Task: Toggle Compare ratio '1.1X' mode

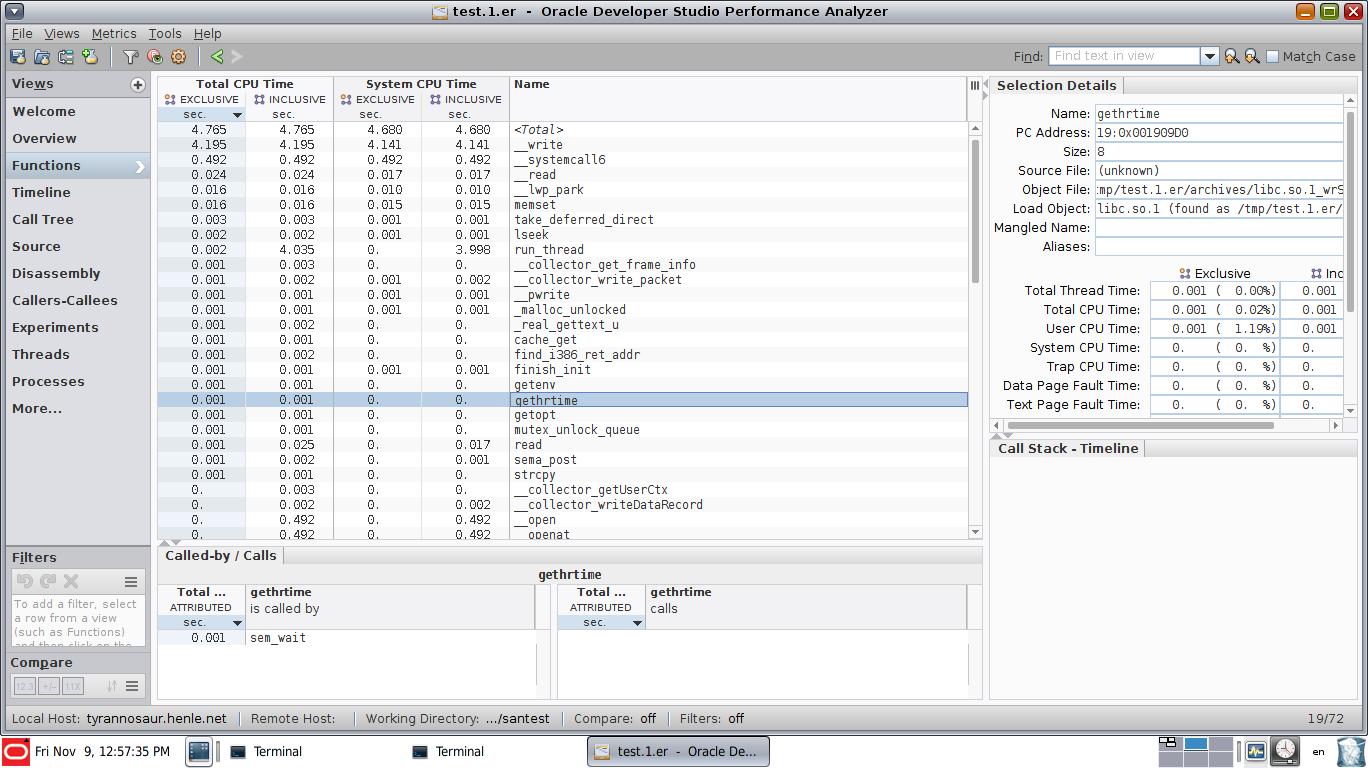Action: coord(72,686)
